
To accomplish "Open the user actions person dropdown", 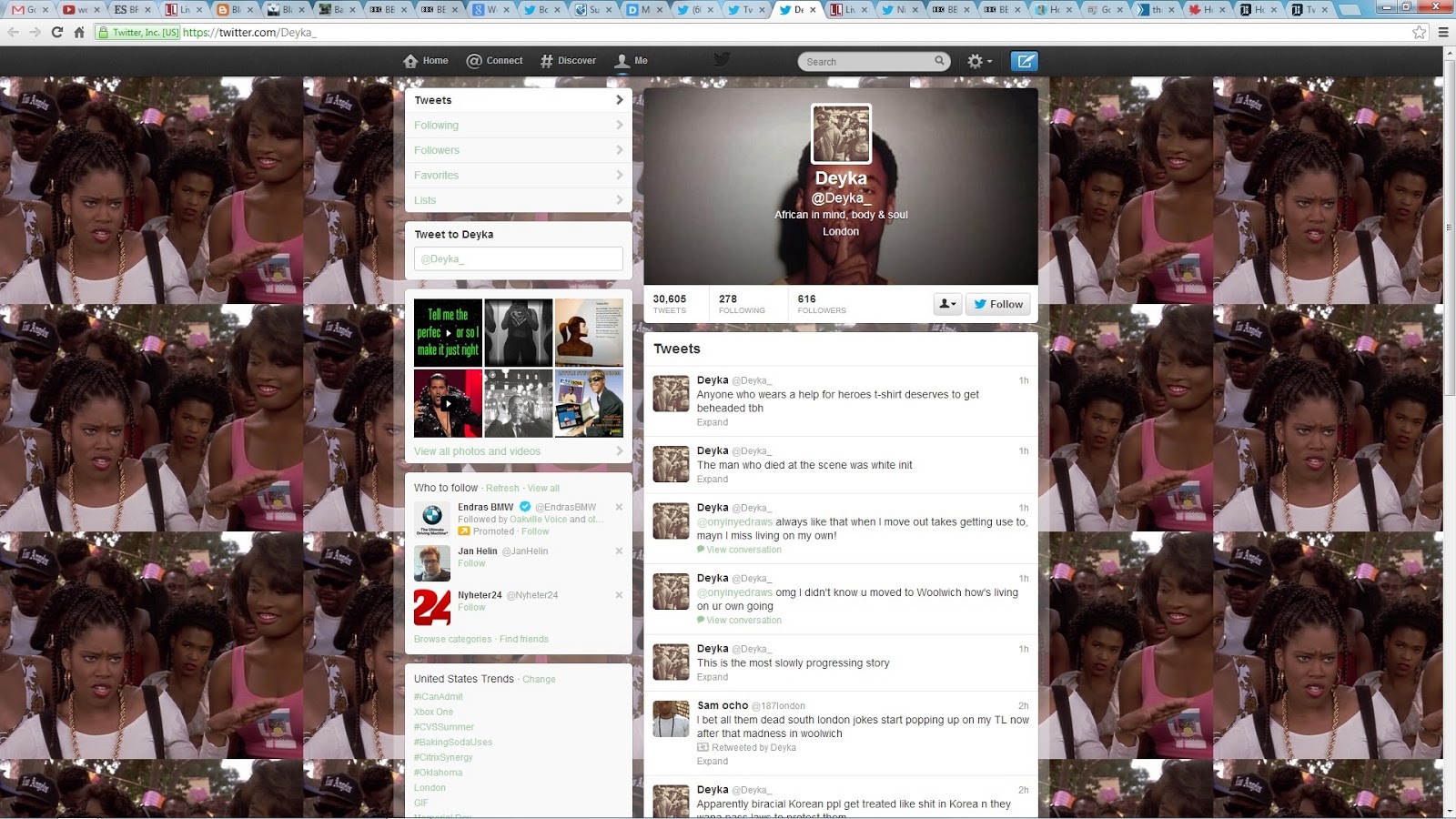I will click(947, 304).
